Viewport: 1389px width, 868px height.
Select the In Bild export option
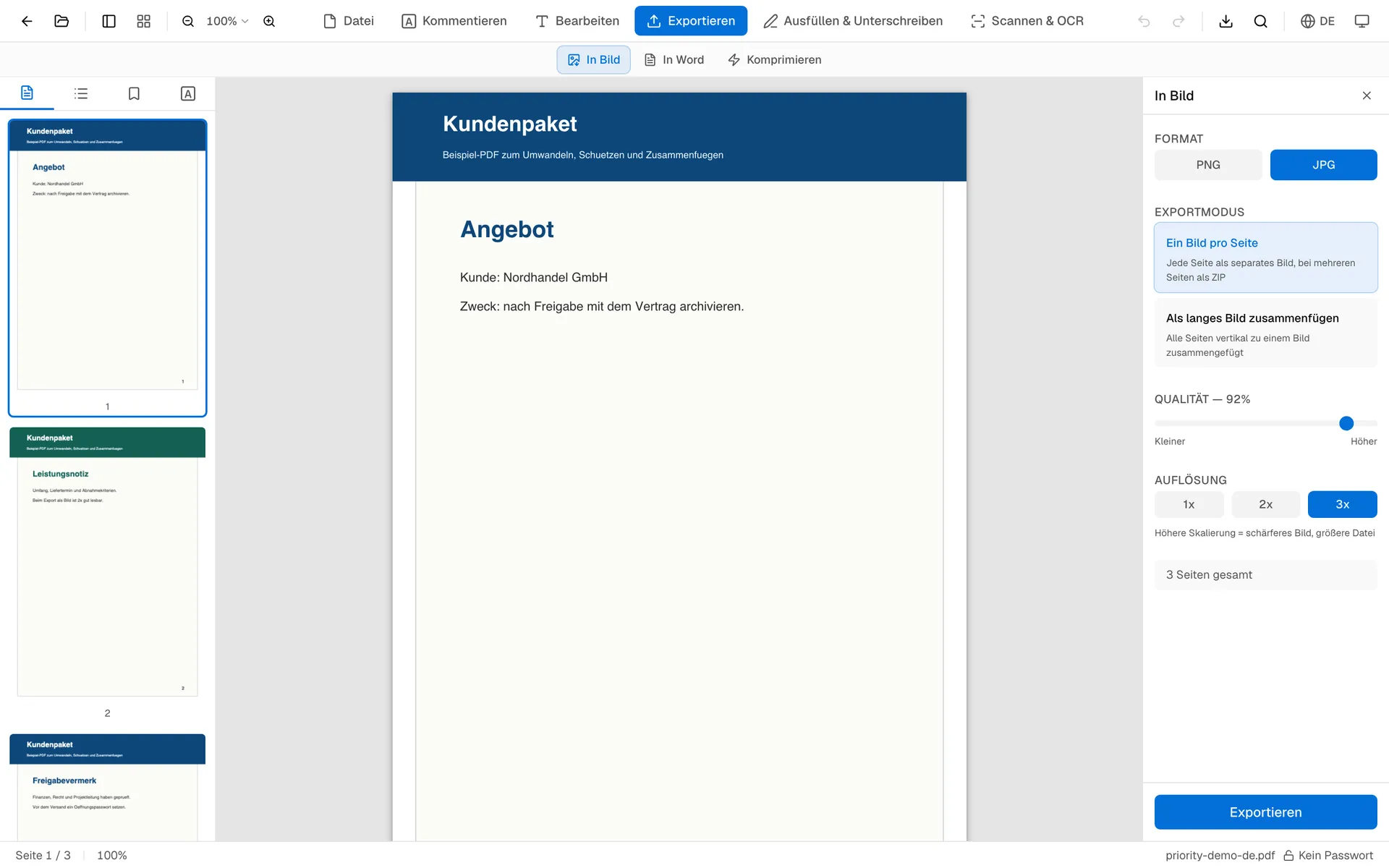coord(594,60)
